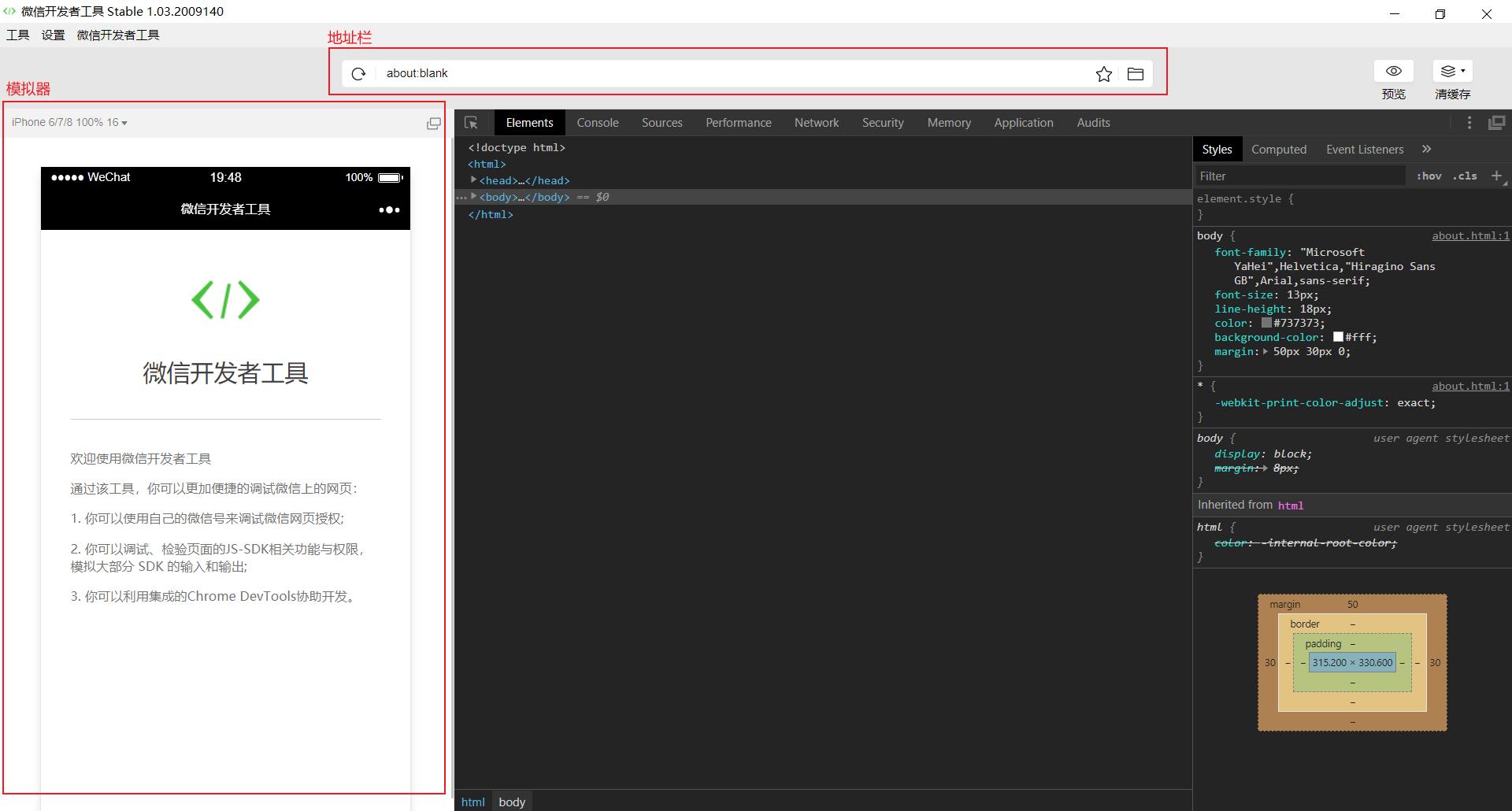Open the Event Listeners pane tab
Viewport: 1512px width, 811px height.
coord(1365,149)
